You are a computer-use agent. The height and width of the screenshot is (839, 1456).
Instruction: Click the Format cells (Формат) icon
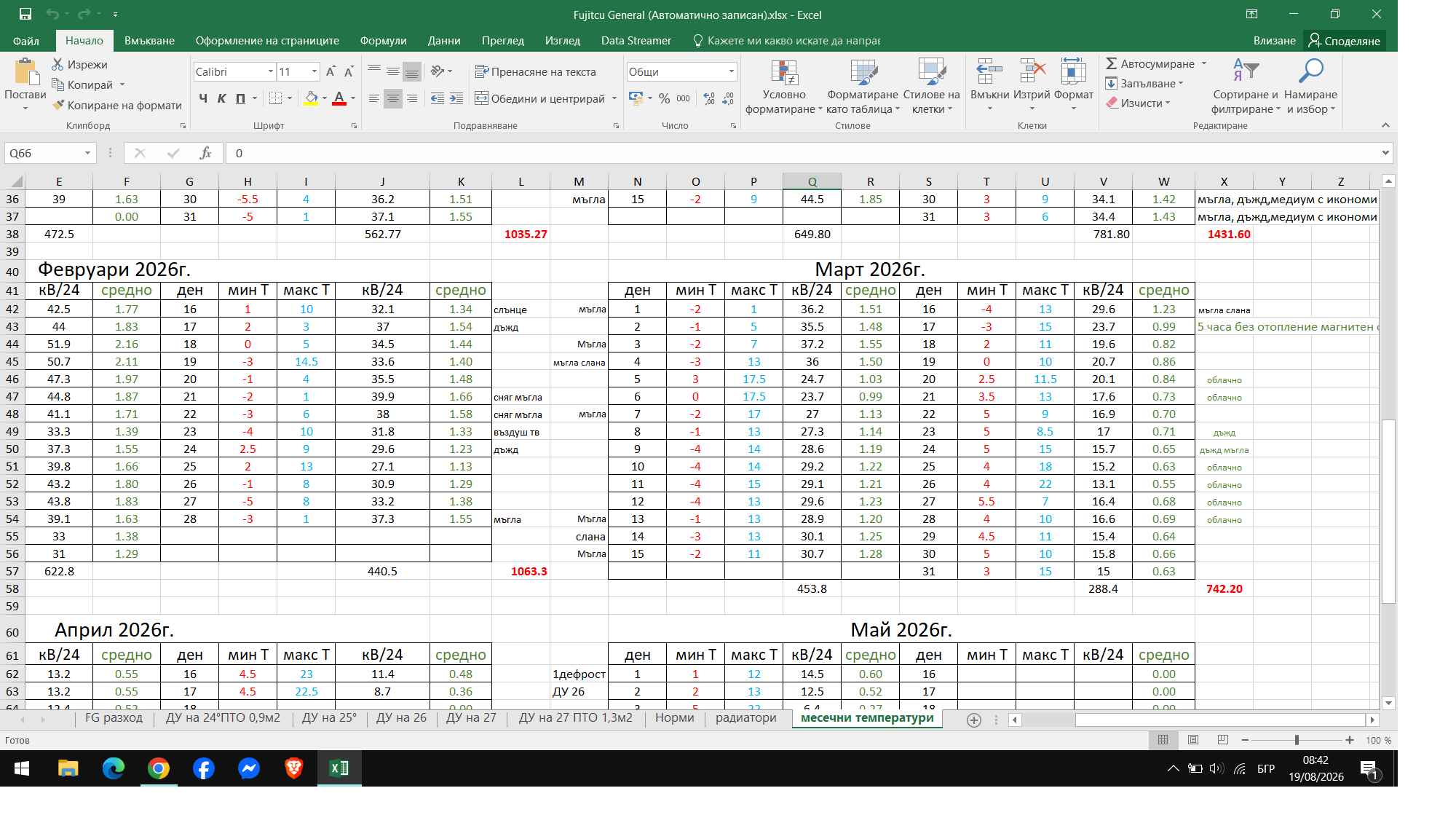[1073, 71]
